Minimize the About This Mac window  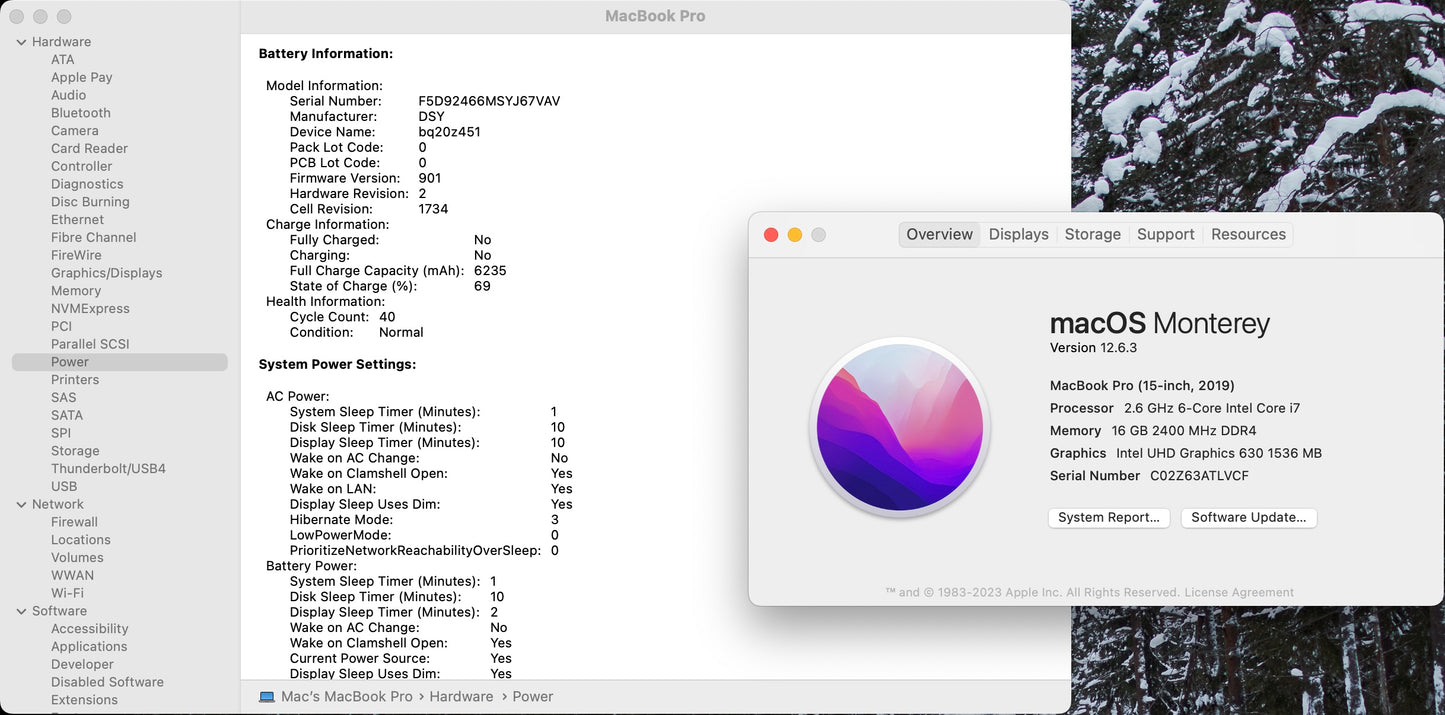(x=795, y=235)
